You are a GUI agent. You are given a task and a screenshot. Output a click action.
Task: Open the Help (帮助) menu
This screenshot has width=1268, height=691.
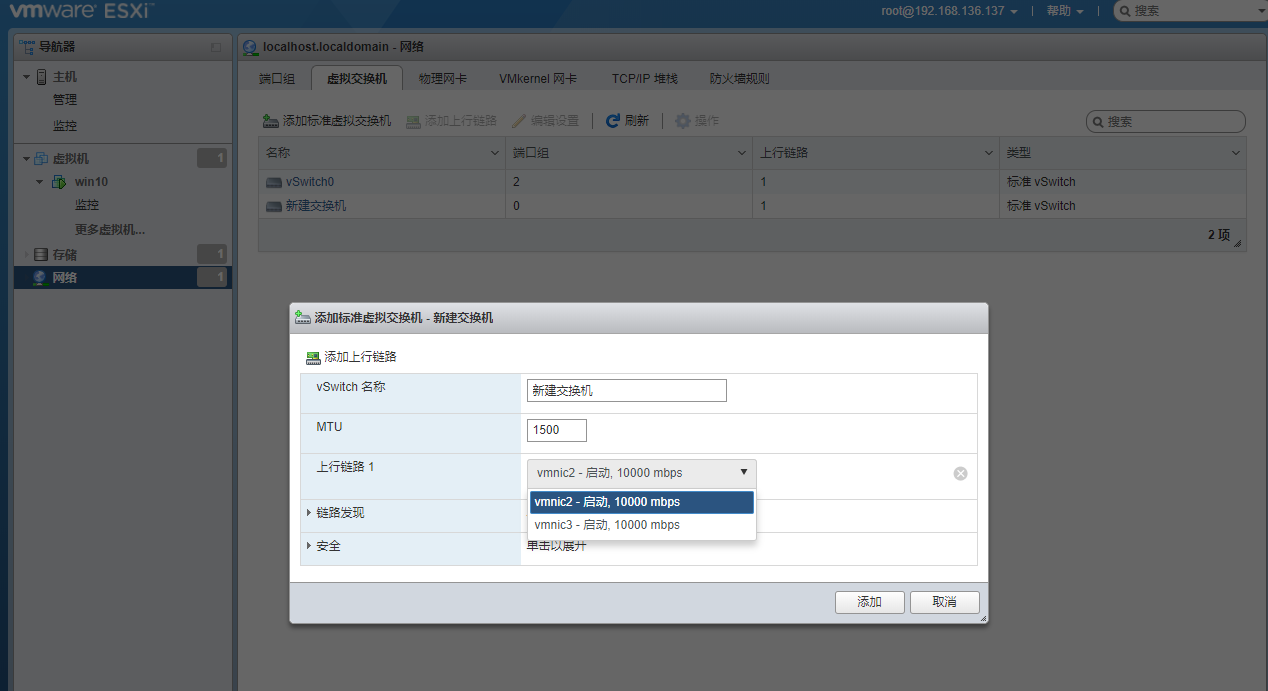1064,11
